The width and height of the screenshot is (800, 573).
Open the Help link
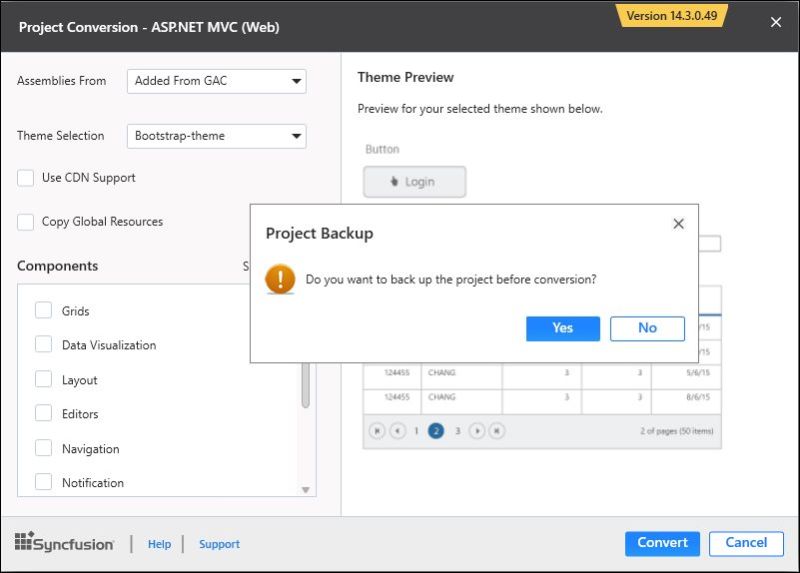coord(159,544)
